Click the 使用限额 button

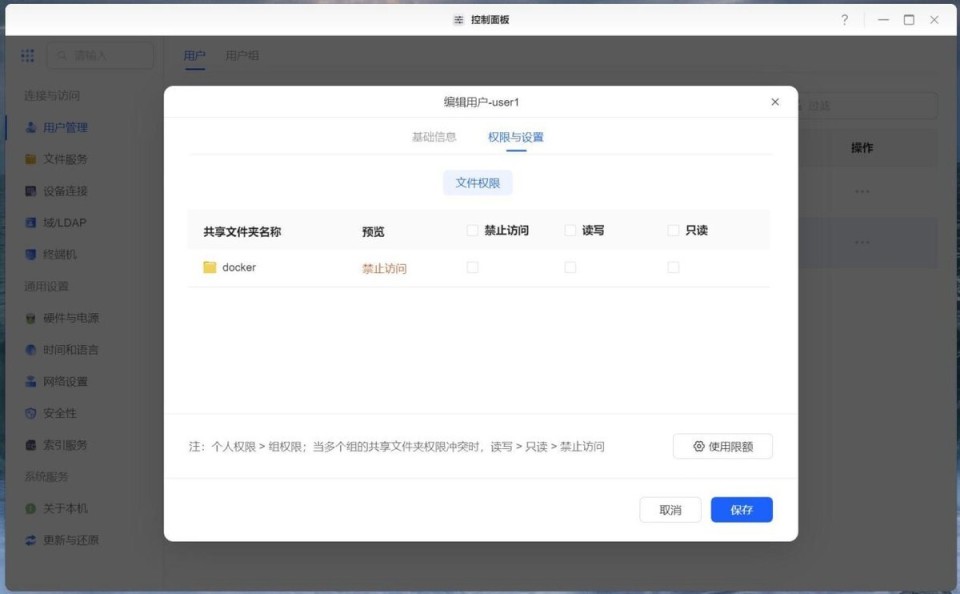pos(722,446)
